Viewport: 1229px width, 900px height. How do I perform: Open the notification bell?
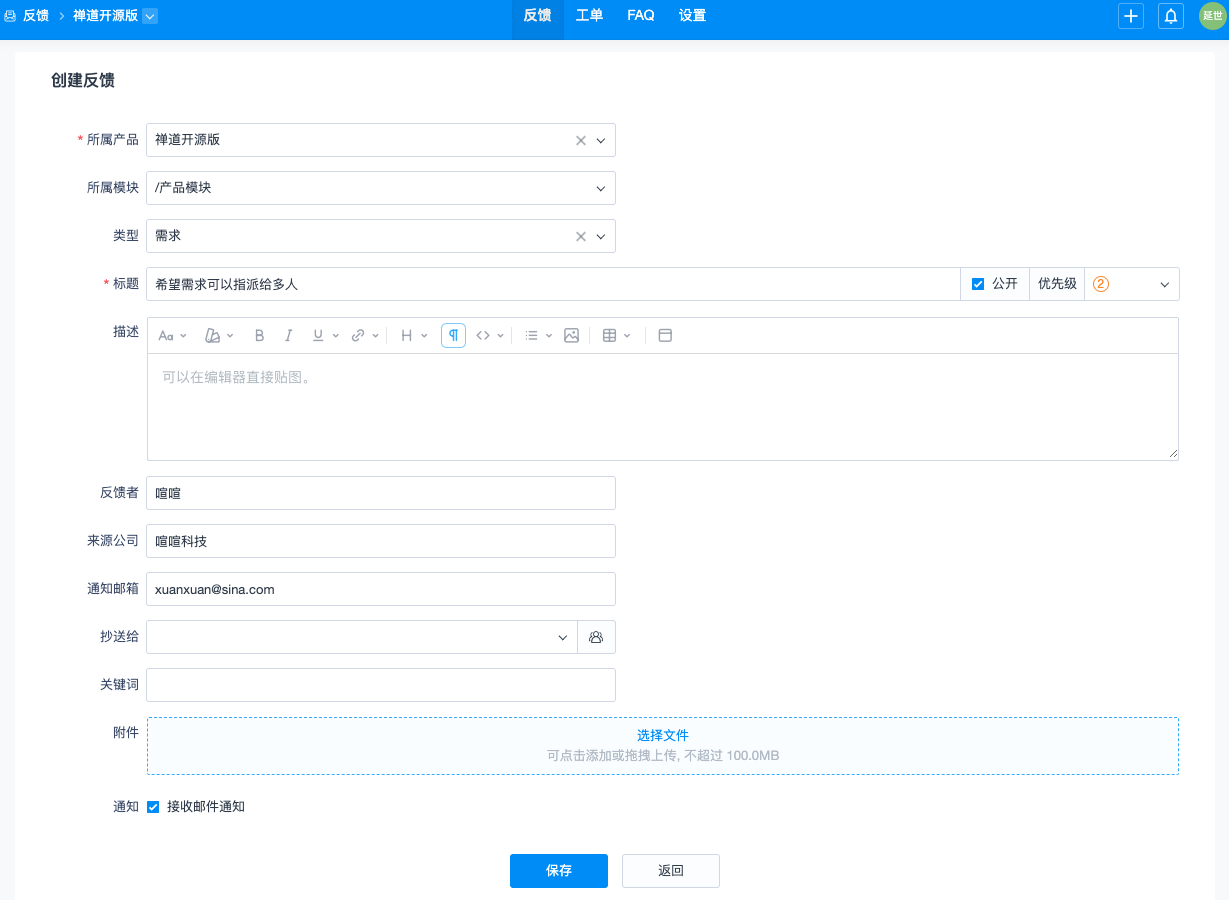[1171, 16]
